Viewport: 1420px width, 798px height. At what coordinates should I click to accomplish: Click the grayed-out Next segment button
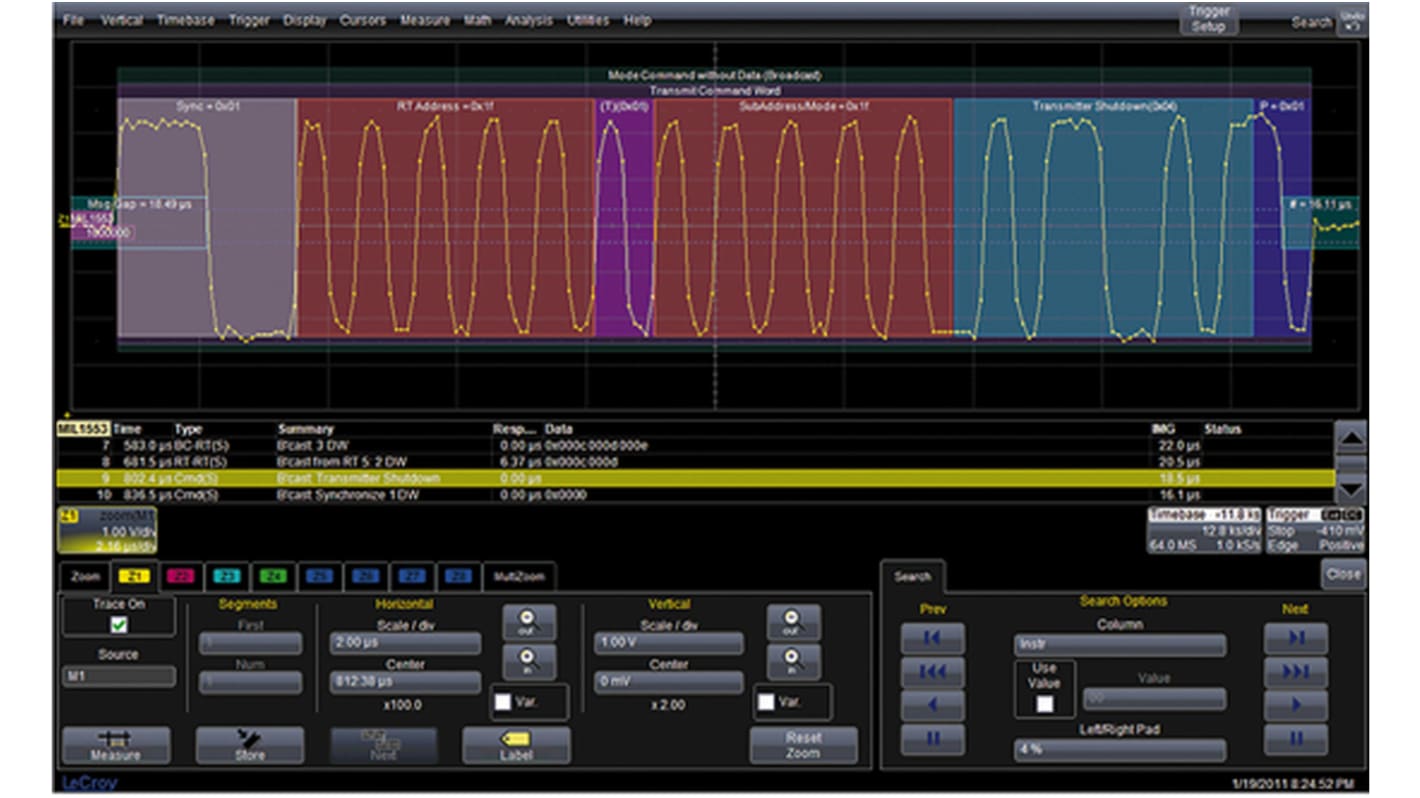(x=383, y=745)
